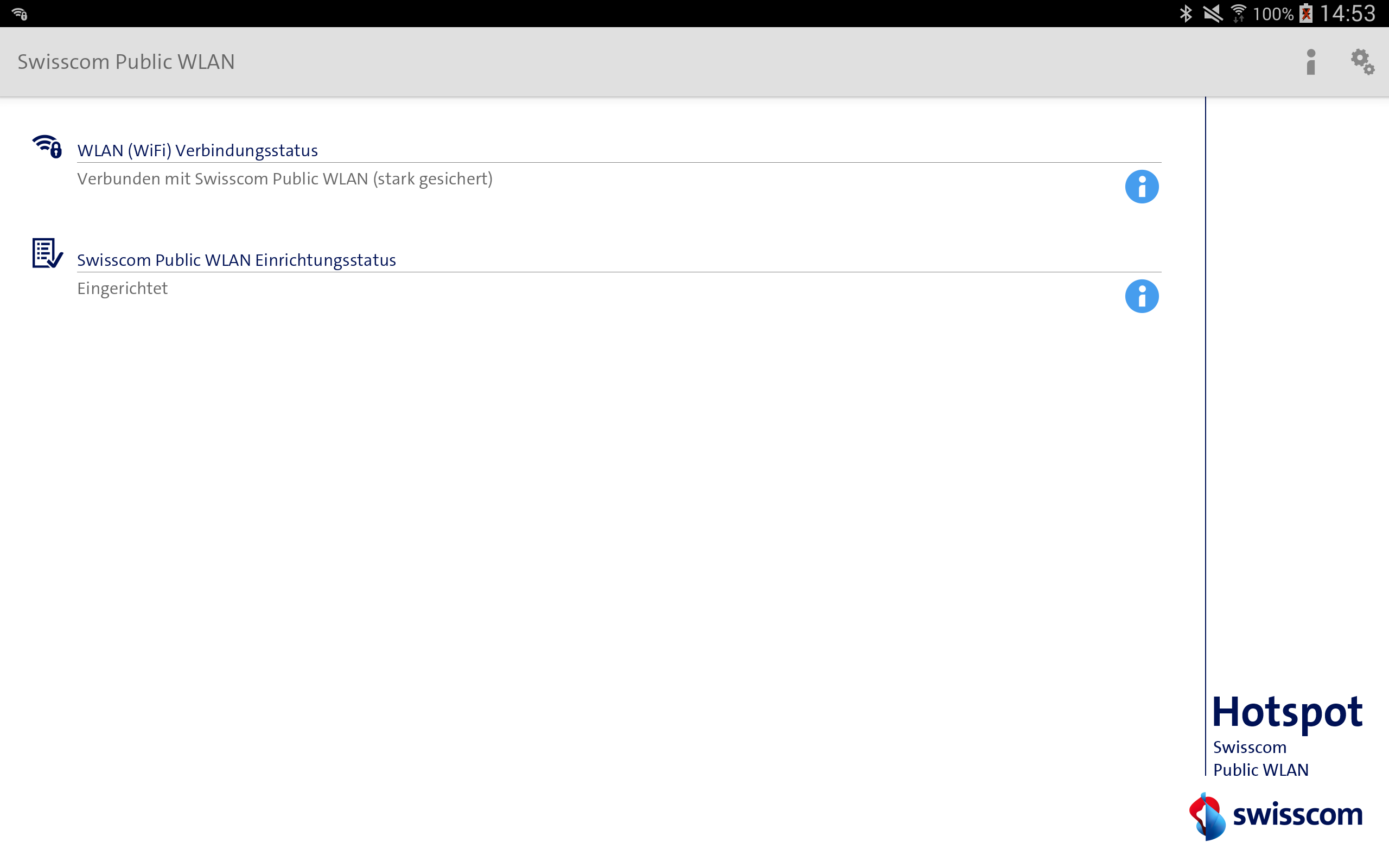Tap the 100% battery percentage
The height and width of the screenshot is (868, 1389).
(x=1272, y=14)
